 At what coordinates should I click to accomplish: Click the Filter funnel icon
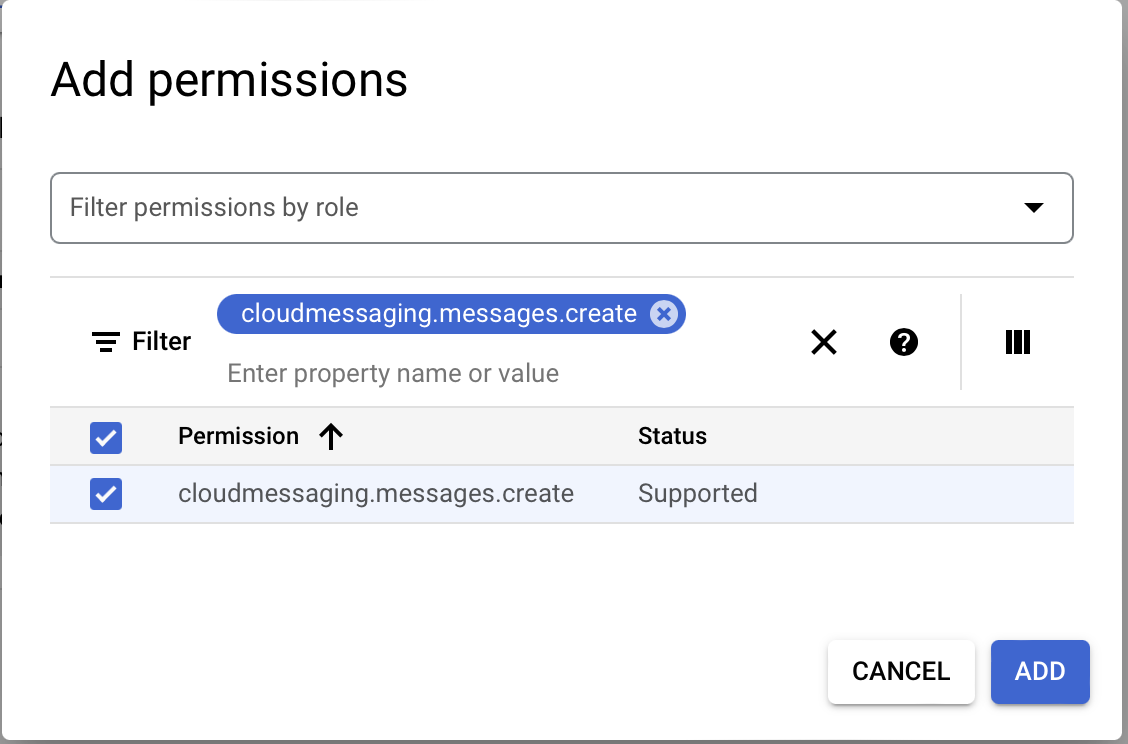[x=106, y=341]
